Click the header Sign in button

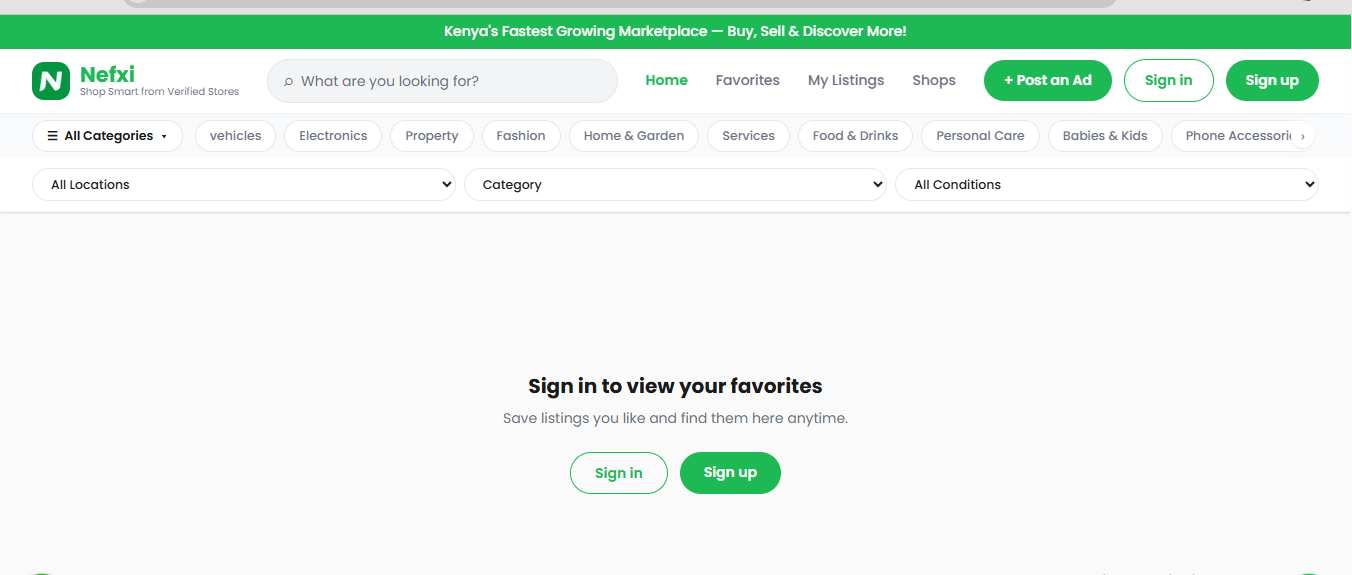tap(1169, 80)
